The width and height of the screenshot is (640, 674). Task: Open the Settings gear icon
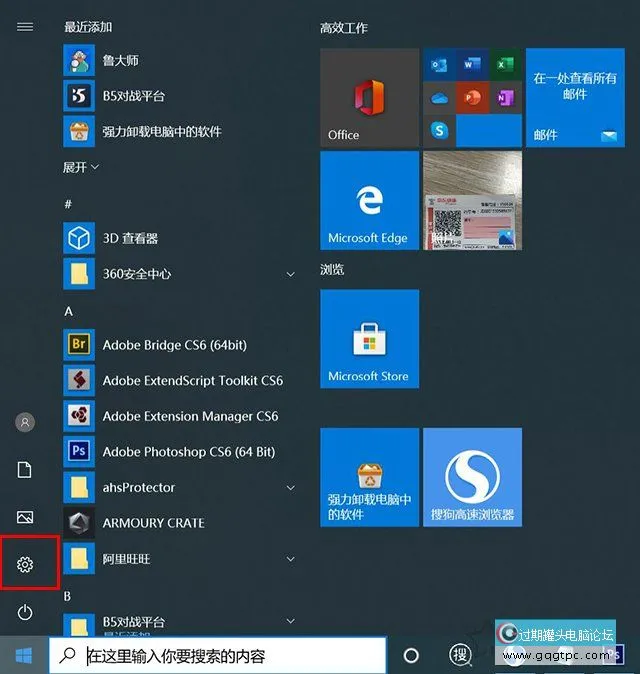tap(25, 564)
